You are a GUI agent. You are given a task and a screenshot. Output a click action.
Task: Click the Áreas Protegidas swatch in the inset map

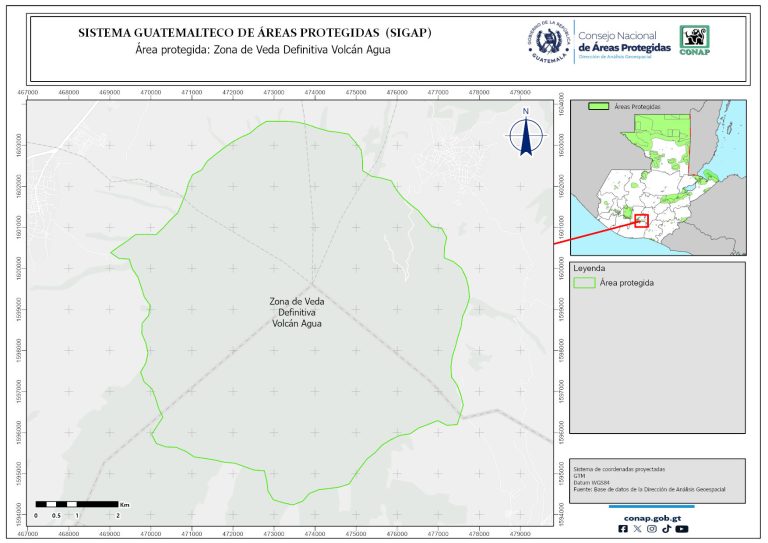coord(599,105)
